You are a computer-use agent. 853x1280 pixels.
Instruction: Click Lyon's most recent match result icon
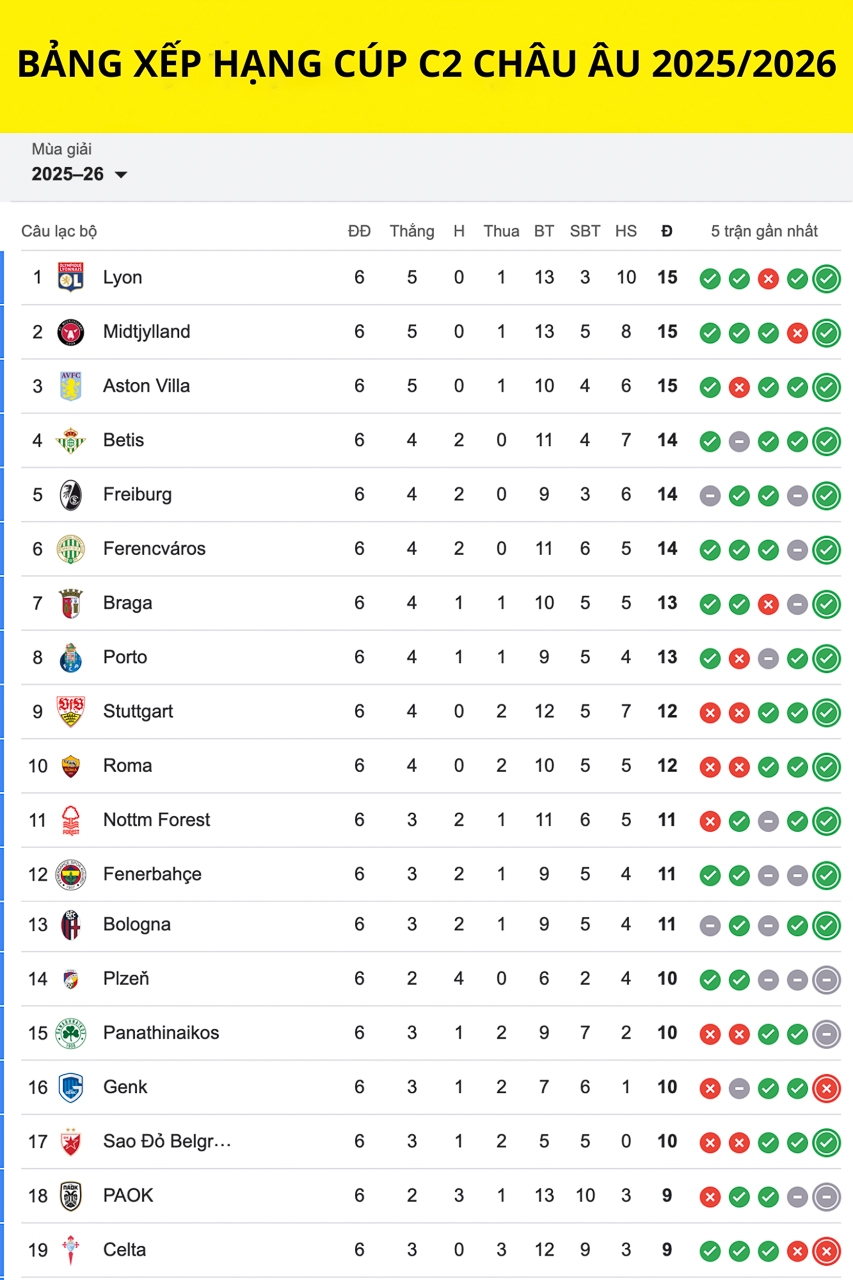[826, 278]
